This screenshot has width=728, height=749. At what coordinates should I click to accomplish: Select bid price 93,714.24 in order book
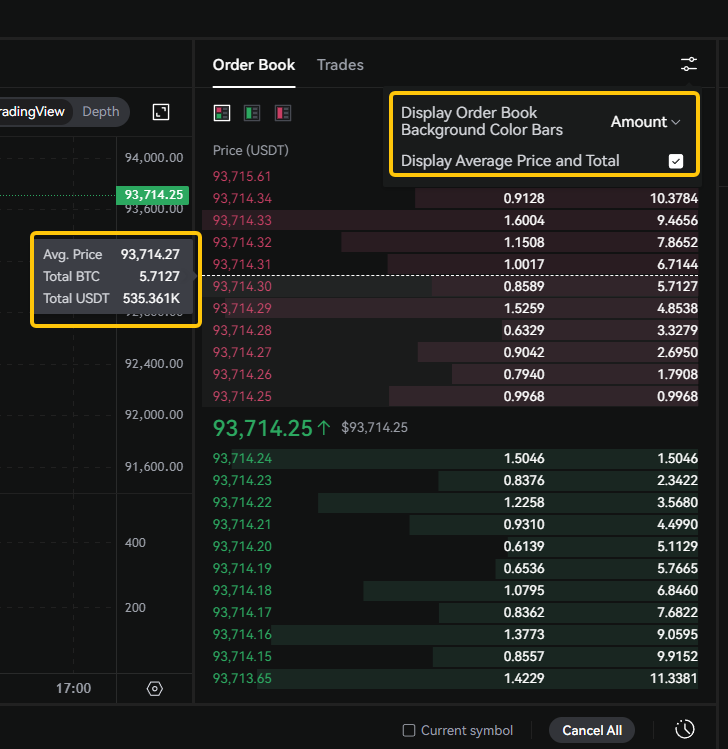(242, 459)
